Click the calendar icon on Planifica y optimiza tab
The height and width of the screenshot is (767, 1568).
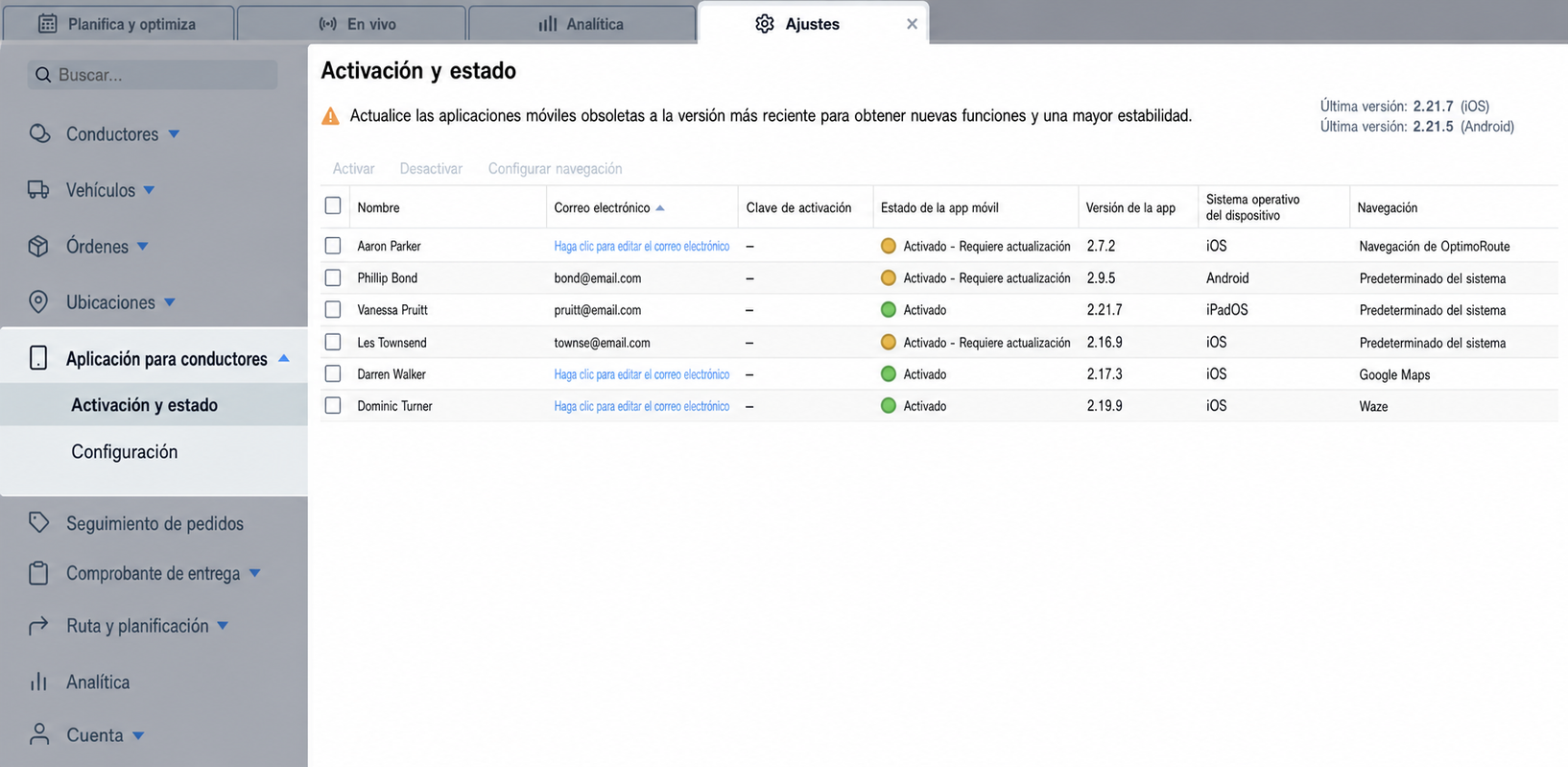(47, 24)
